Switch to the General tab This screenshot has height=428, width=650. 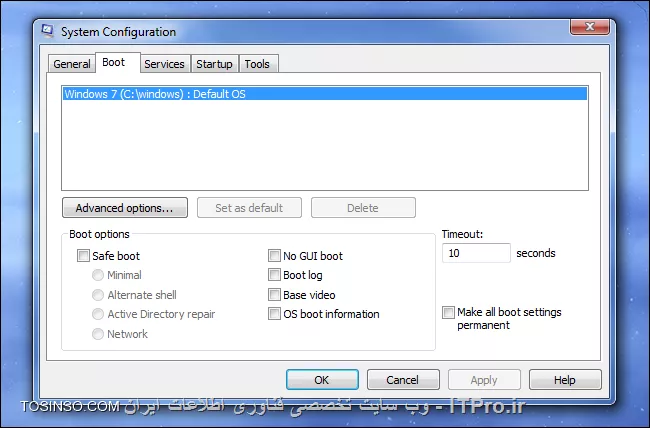click(72, 64)
